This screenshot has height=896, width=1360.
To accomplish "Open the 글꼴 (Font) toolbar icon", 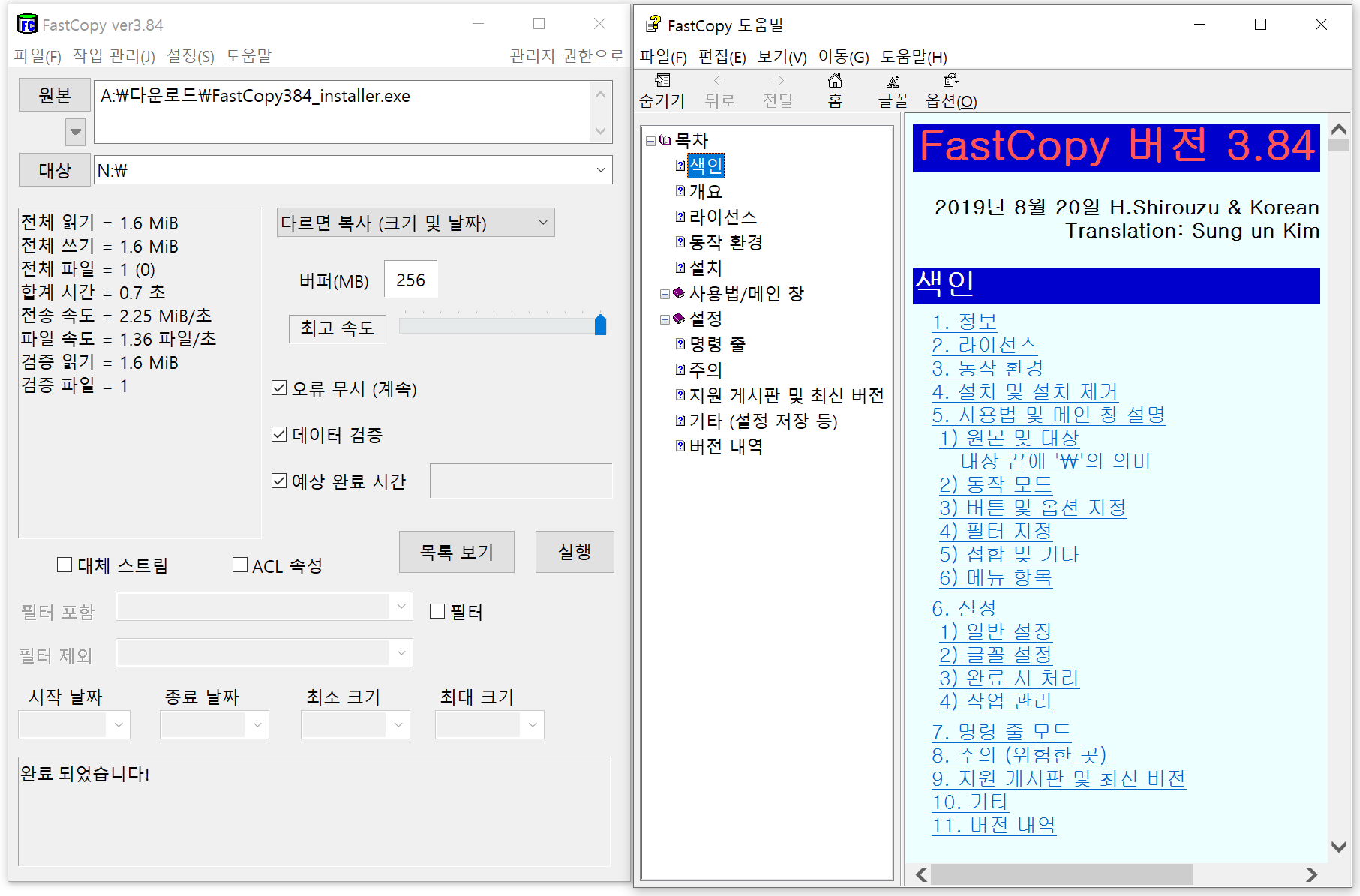I will (x=893, y=81).
